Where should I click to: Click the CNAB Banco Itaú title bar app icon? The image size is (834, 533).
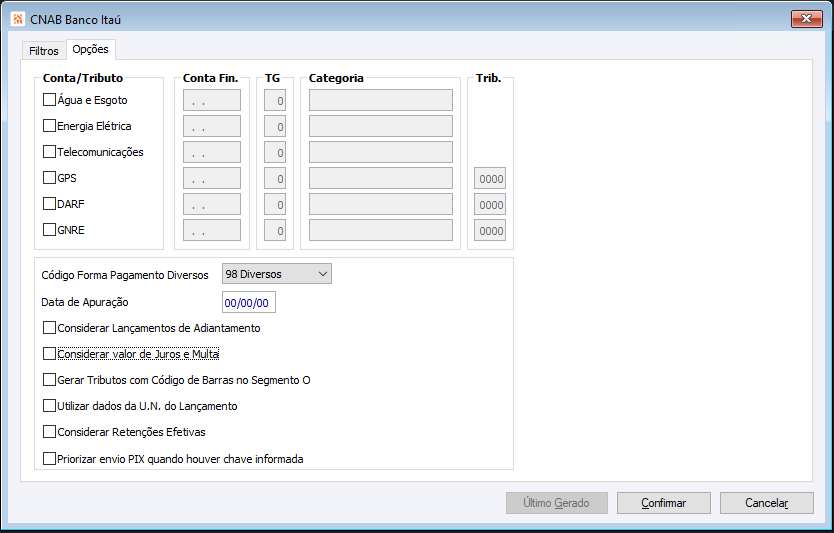pyautogui.click(x=18, y=19)
